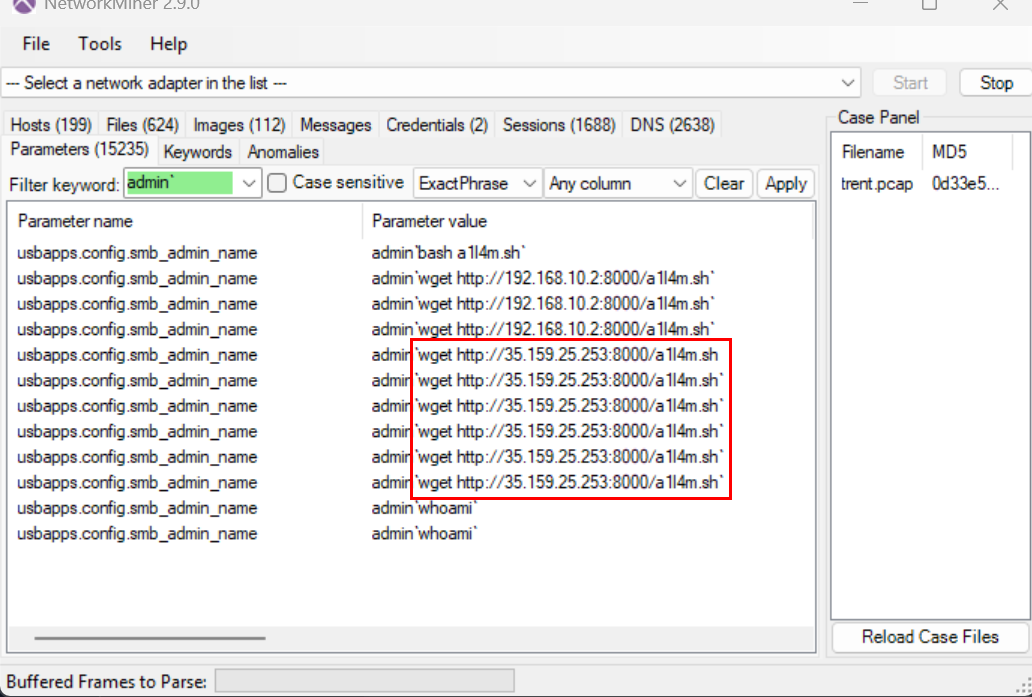Select the last admin`whoami` row

411,534
